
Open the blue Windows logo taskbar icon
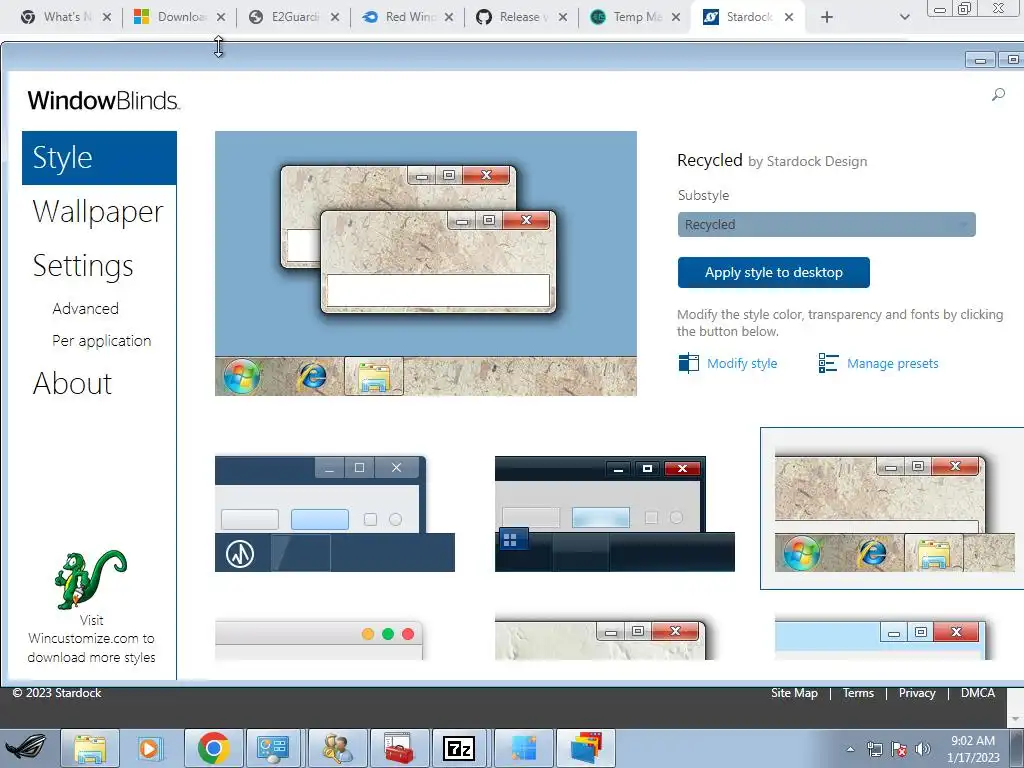[524, 748]
